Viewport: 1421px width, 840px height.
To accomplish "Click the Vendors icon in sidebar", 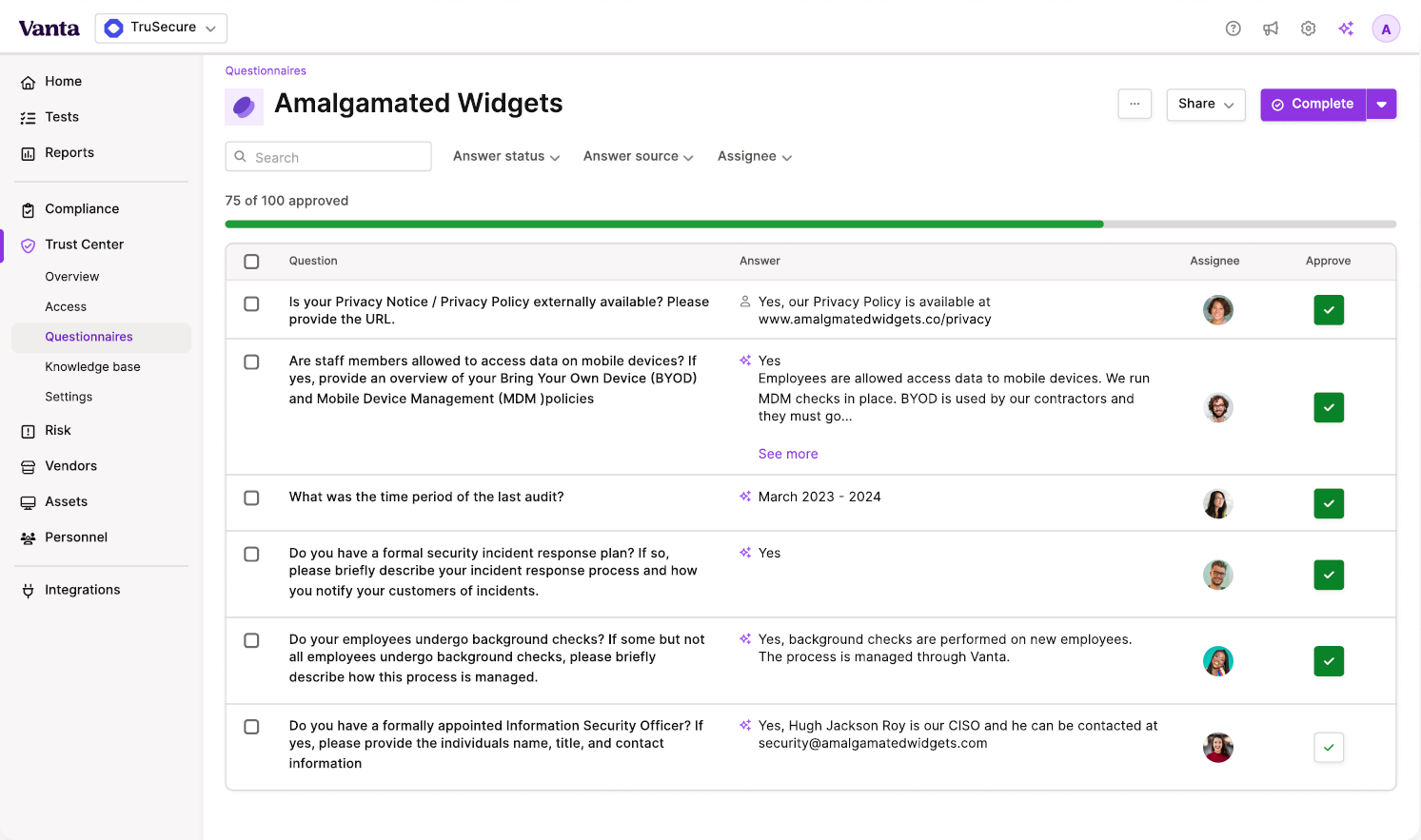I will (29, 467).
